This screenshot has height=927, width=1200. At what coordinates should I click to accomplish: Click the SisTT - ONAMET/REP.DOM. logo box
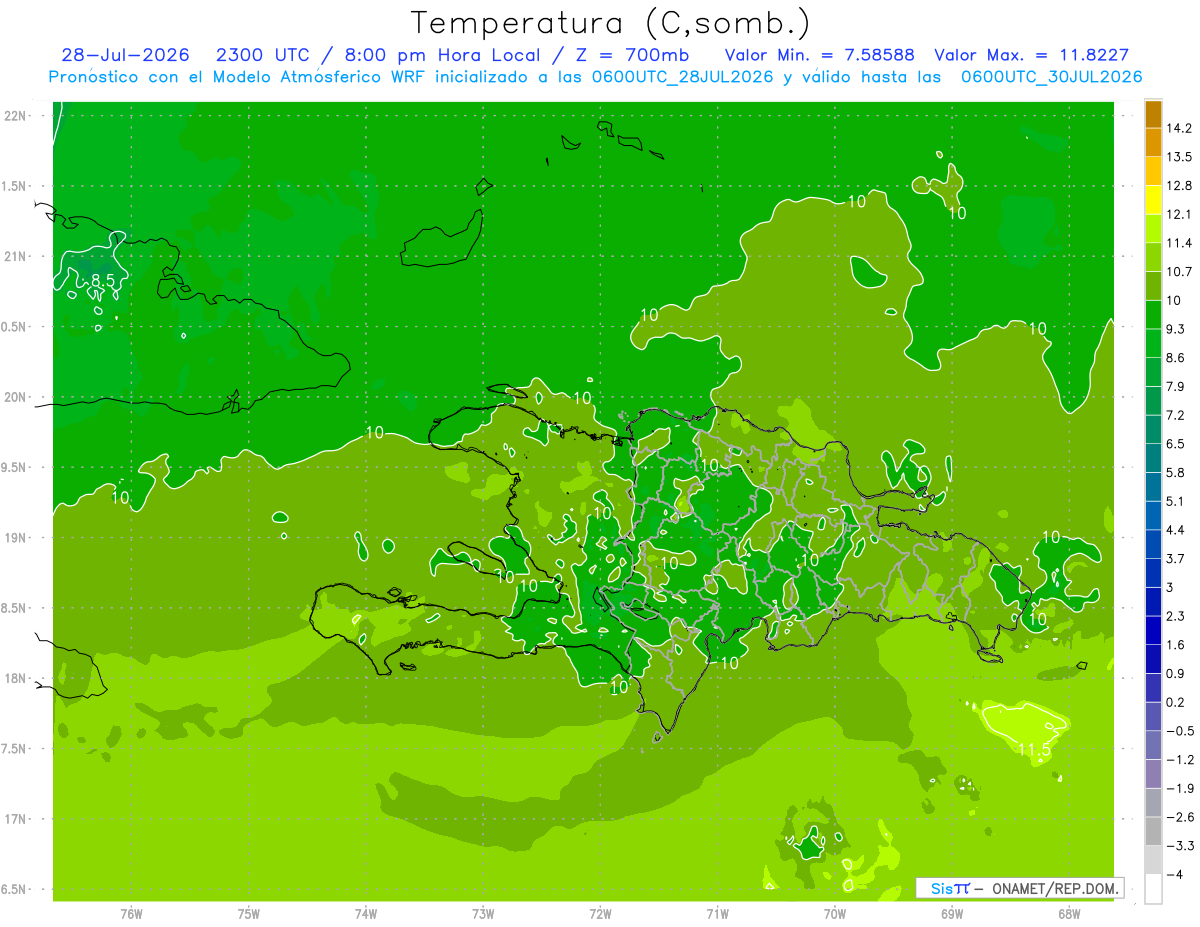1019,888
